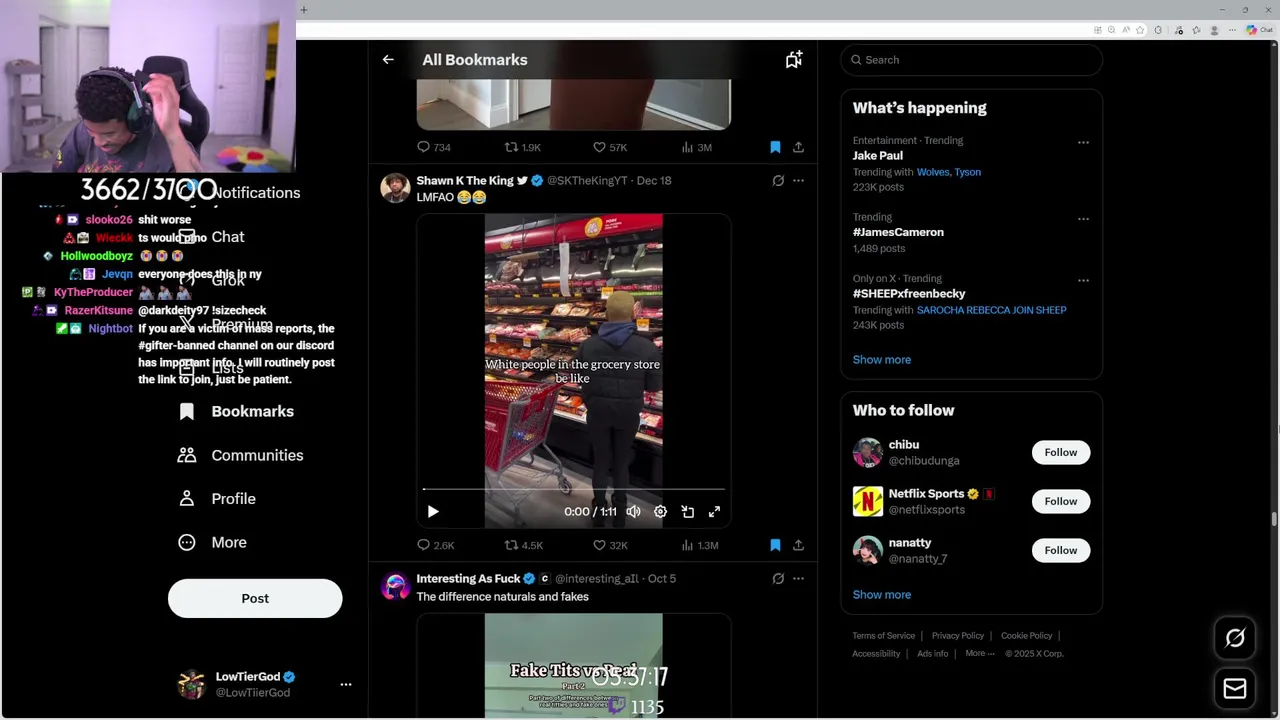Screen dimensions: 1280x720
Task: Open Grok action on Interesting As Fuck post
Action: pyautogui.click(x=778, y=579)
